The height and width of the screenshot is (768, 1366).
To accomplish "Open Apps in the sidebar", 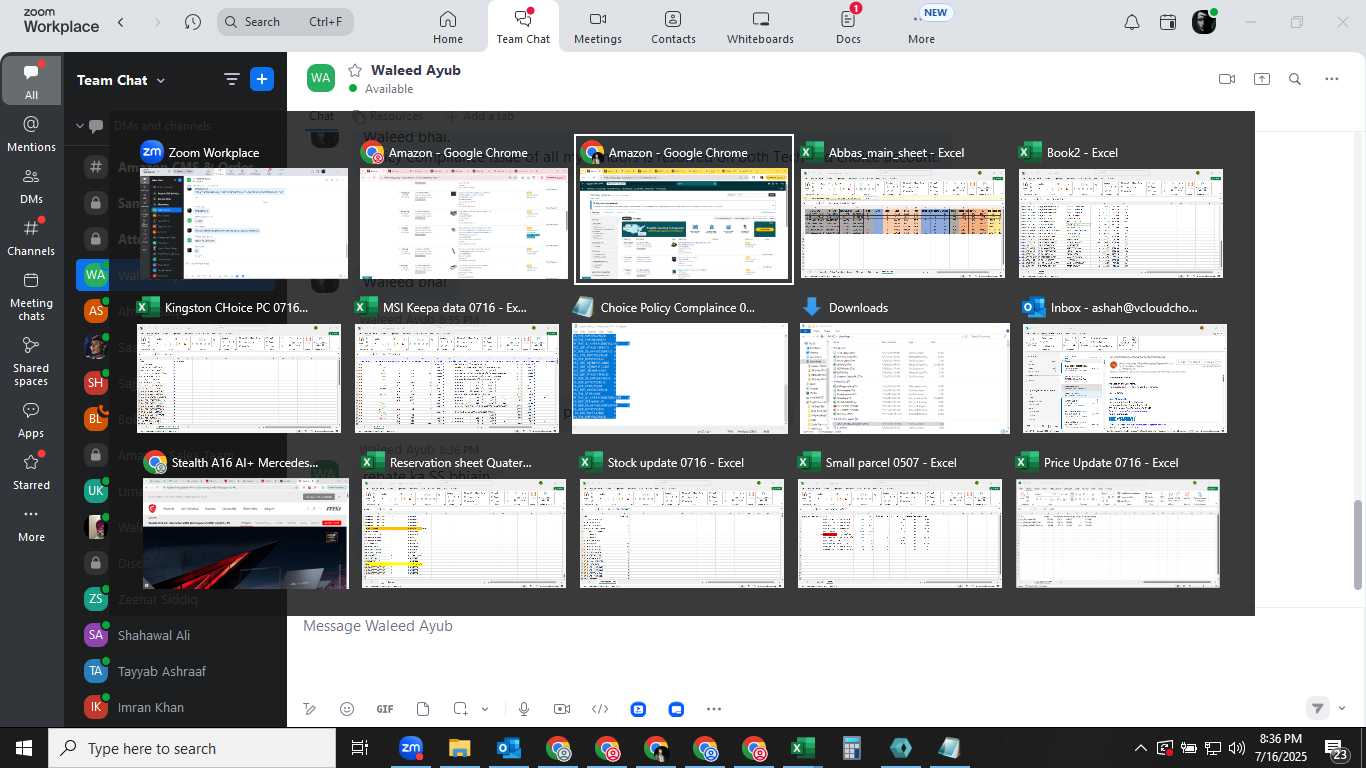I will click(x=31, y=421).
